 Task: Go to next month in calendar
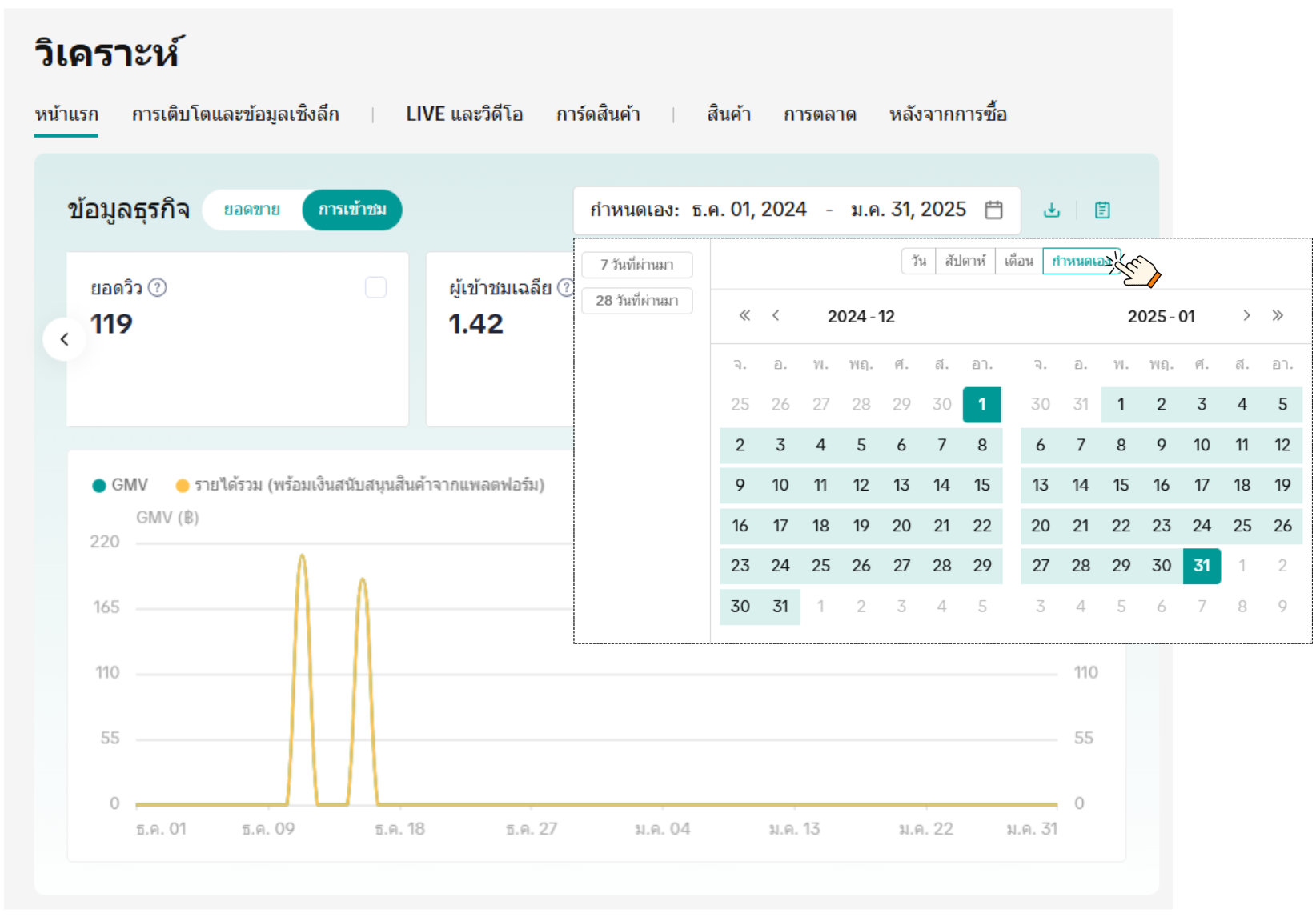pos(1246,315)
